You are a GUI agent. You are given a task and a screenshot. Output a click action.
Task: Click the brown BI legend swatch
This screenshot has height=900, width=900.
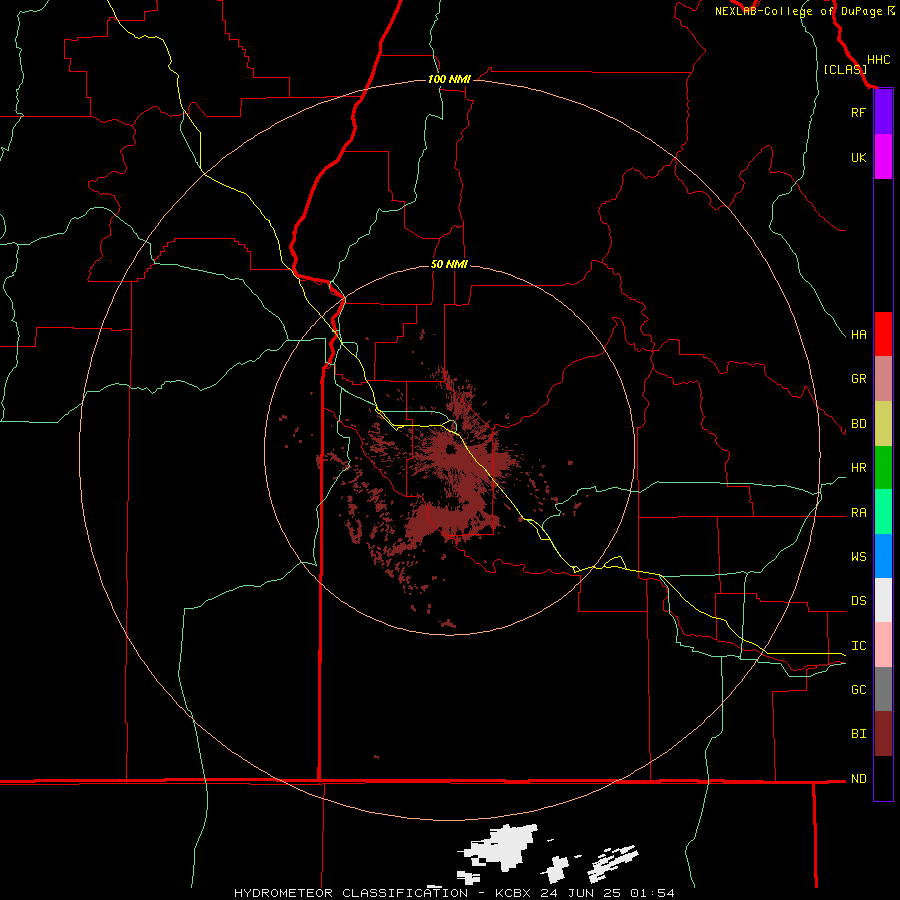click(883, 734)
